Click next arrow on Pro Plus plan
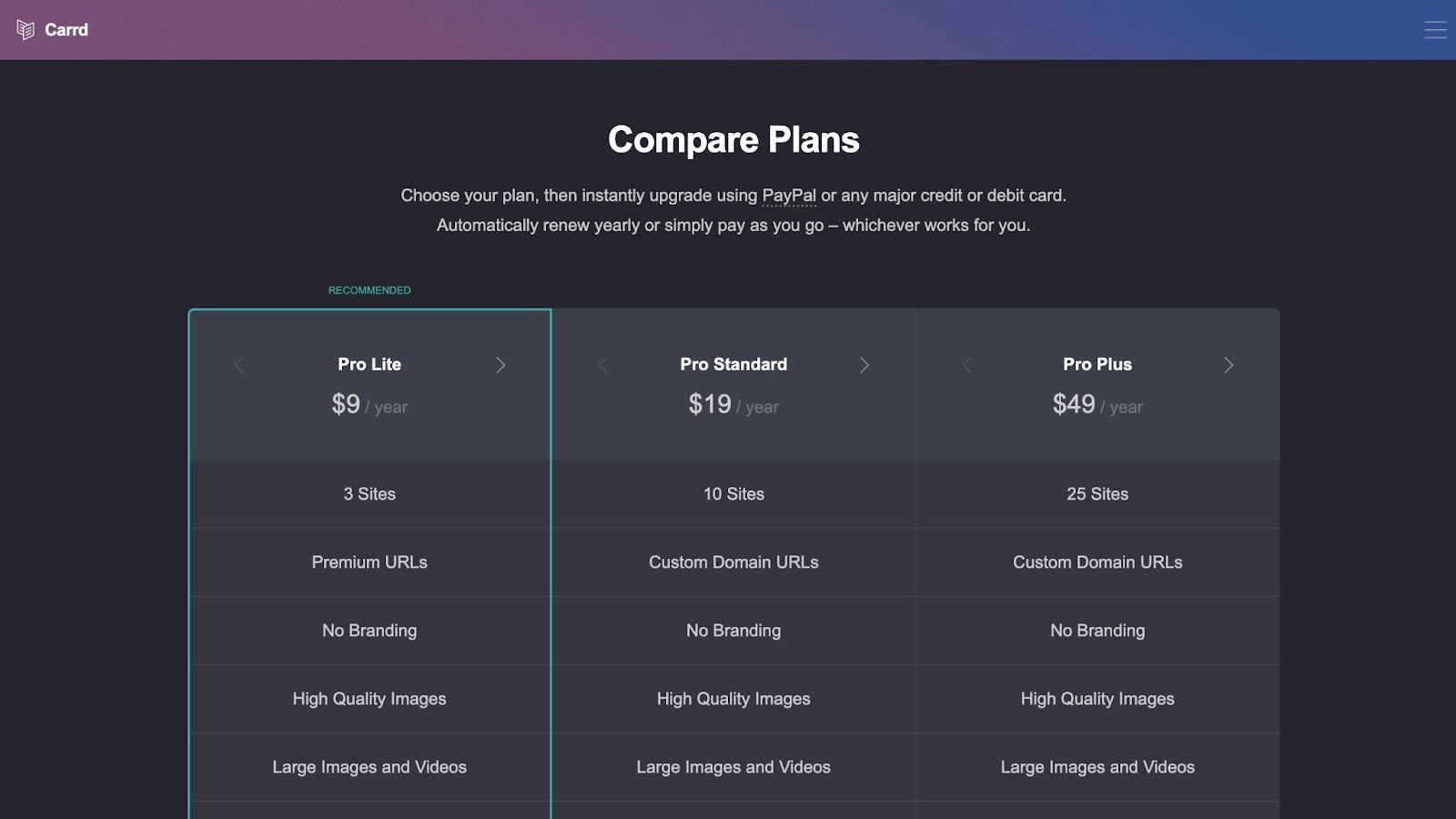Screen dimensions: 1456x819 click(1228, 365)
